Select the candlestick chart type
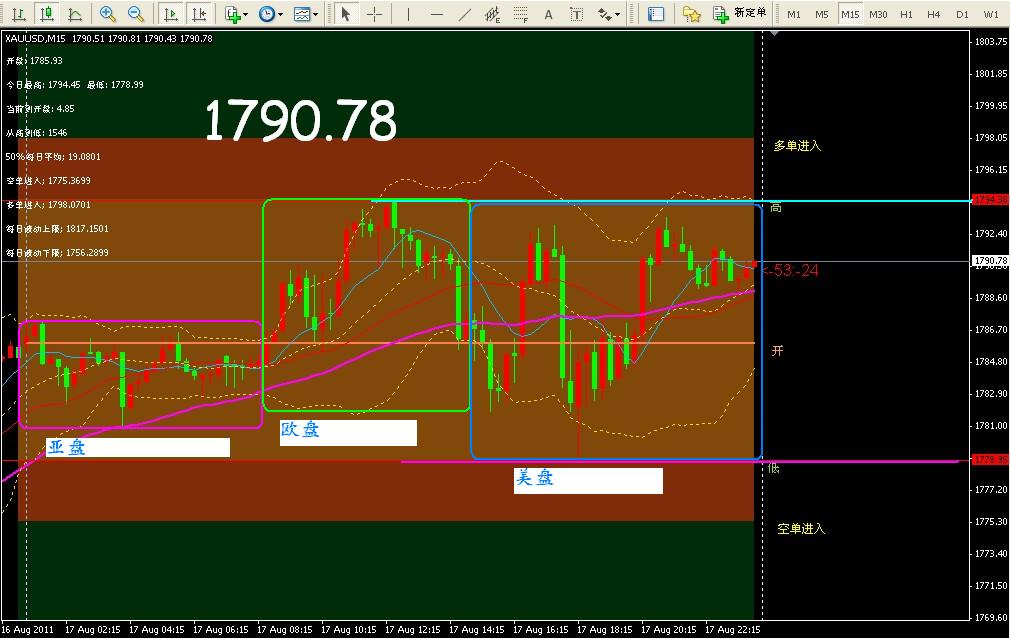Viewport: 1010px width, 638px height. tap(46, 14)
